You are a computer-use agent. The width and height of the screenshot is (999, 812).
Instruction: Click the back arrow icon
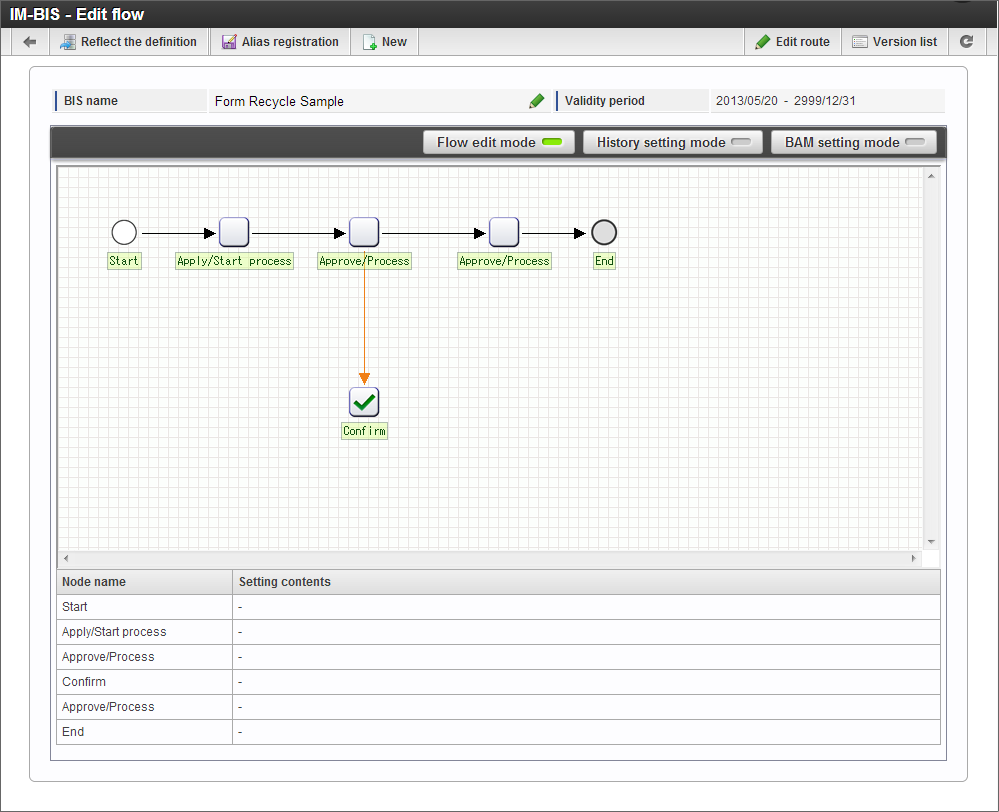tap(29, 42)
